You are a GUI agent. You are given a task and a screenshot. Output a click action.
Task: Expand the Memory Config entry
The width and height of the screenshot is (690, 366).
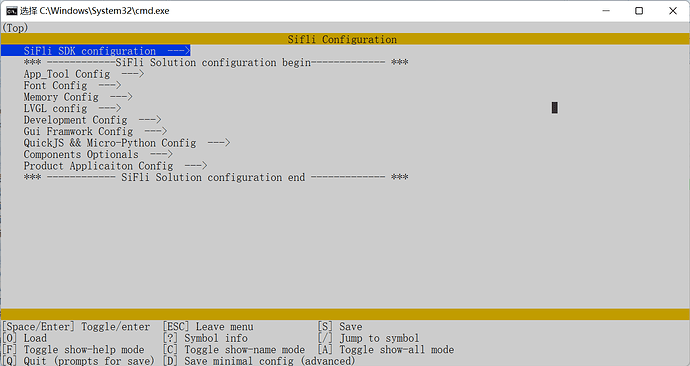pos(78,97)
